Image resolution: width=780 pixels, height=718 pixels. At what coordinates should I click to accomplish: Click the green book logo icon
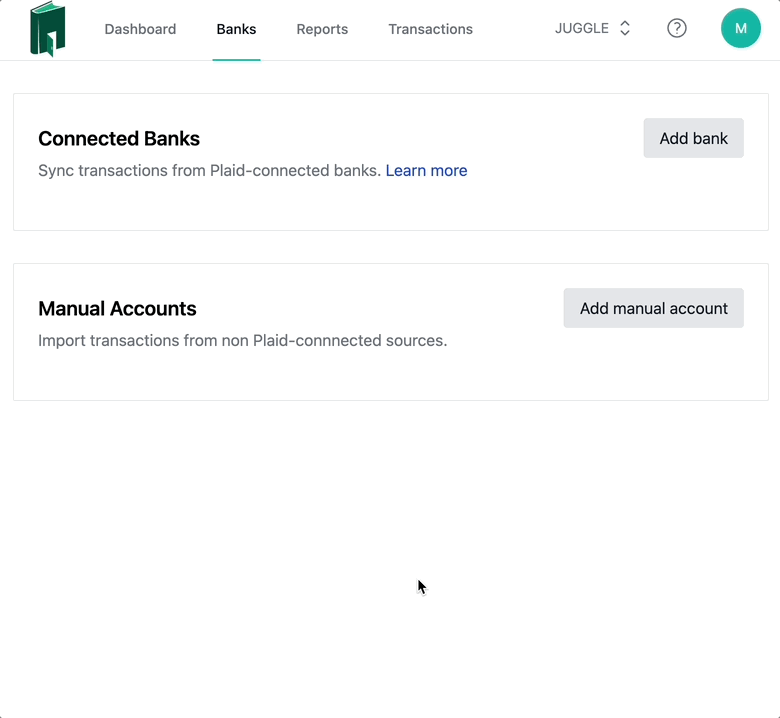[x=47, y=29]
